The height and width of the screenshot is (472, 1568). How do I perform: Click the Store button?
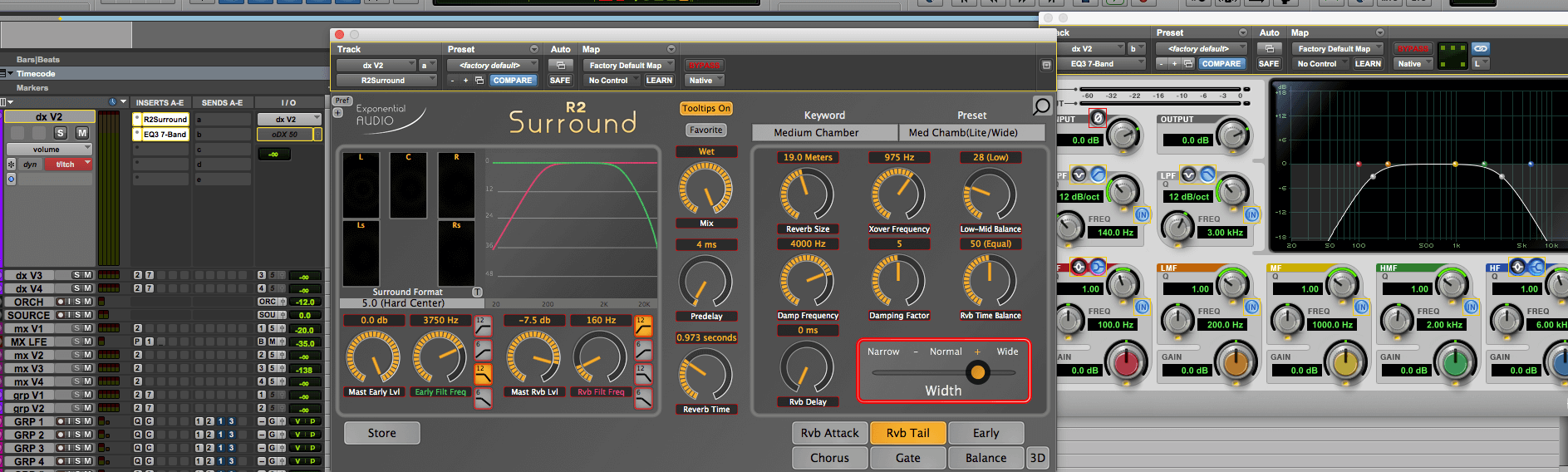click(x=382, y=433)
